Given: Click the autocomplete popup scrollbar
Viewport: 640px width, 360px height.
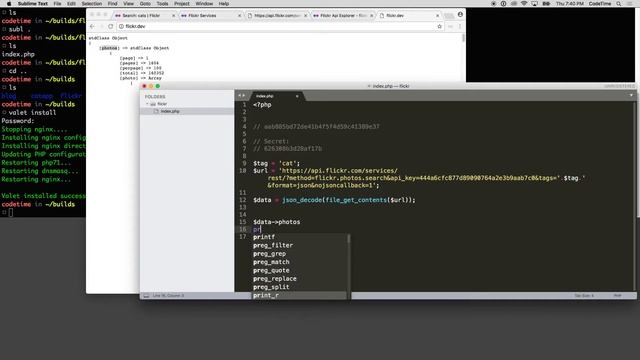Looking at the screenshot, I should pos(349,266).
